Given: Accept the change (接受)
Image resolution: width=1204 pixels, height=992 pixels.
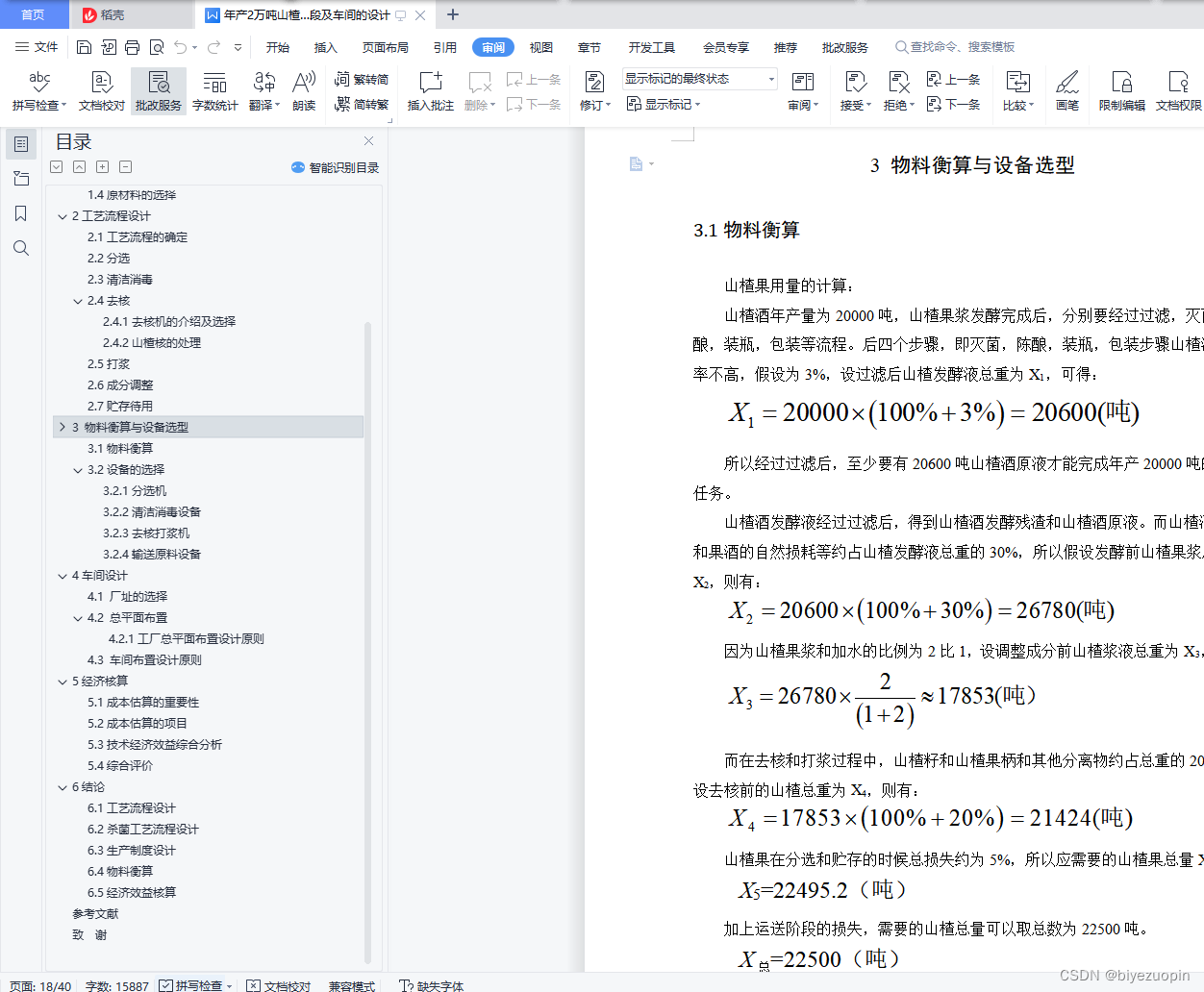Looking at the screenshot, I should coord(855,91).
